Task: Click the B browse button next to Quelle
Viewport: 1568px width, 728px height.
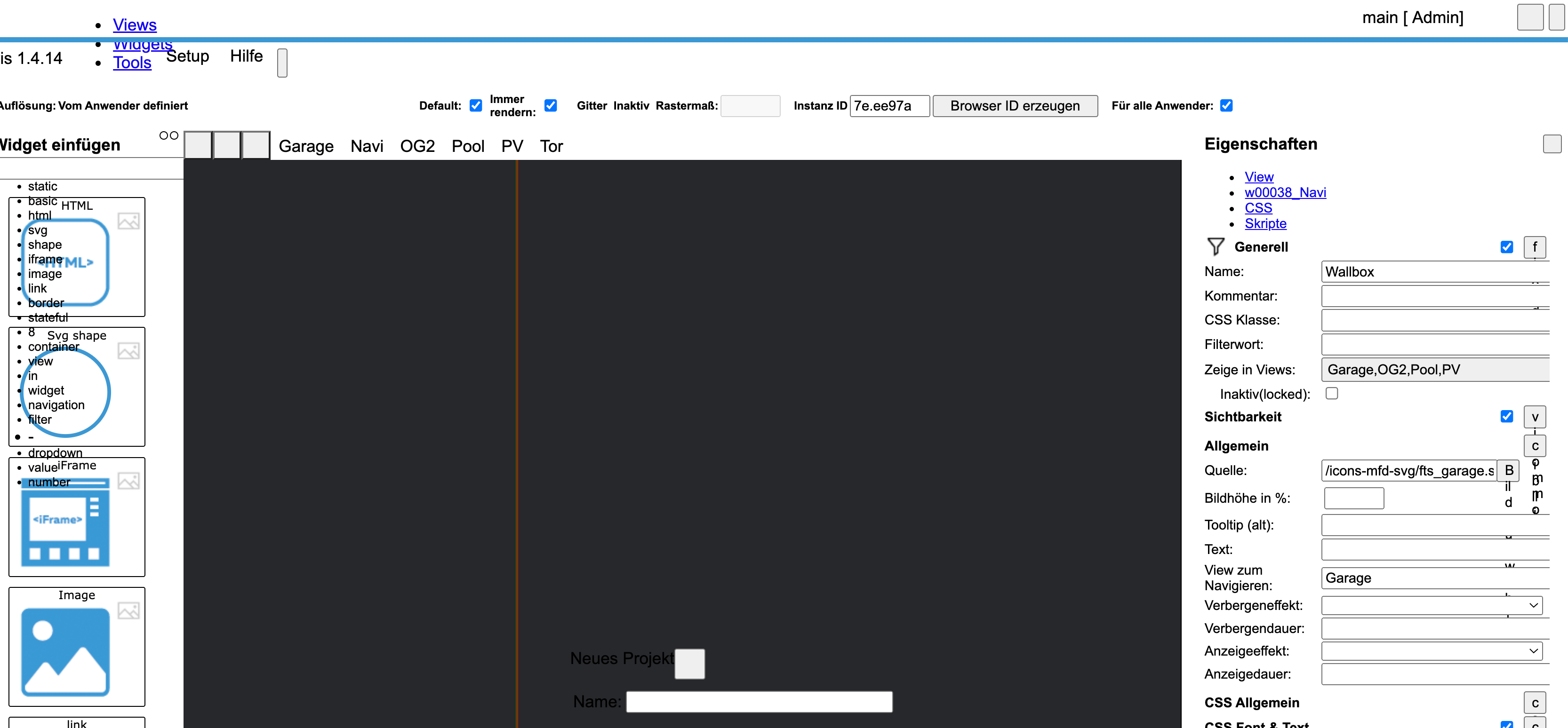Action: [1508, 470]
